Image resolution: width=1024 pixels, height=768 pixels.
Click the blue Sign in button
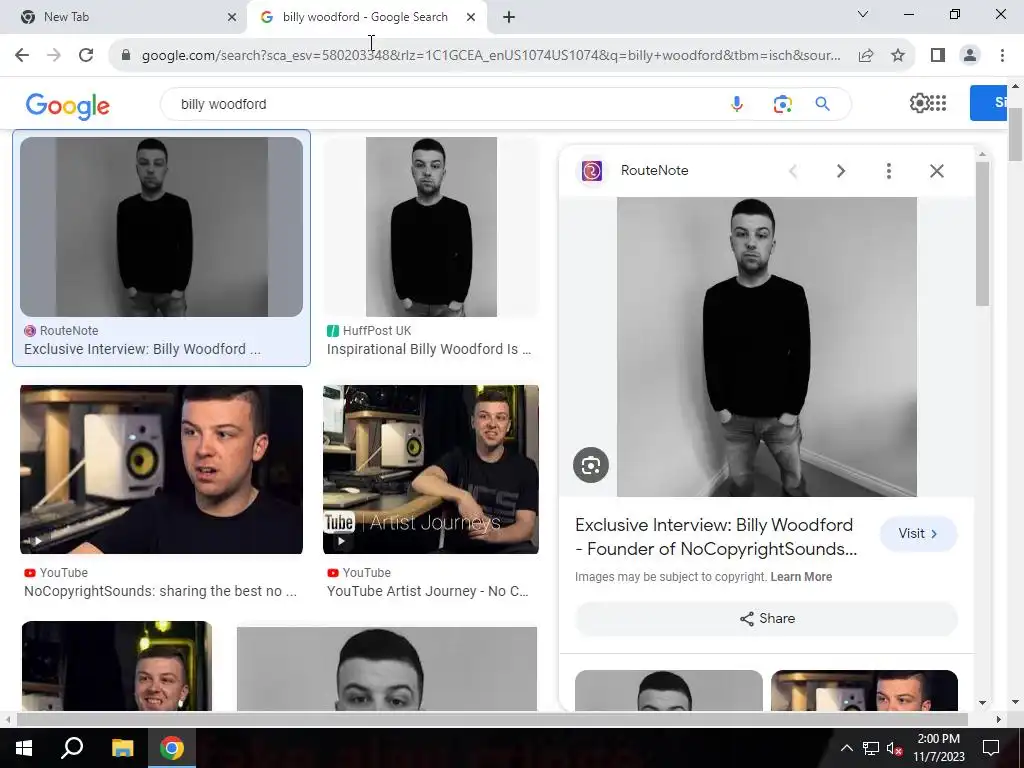pos(989,103)
